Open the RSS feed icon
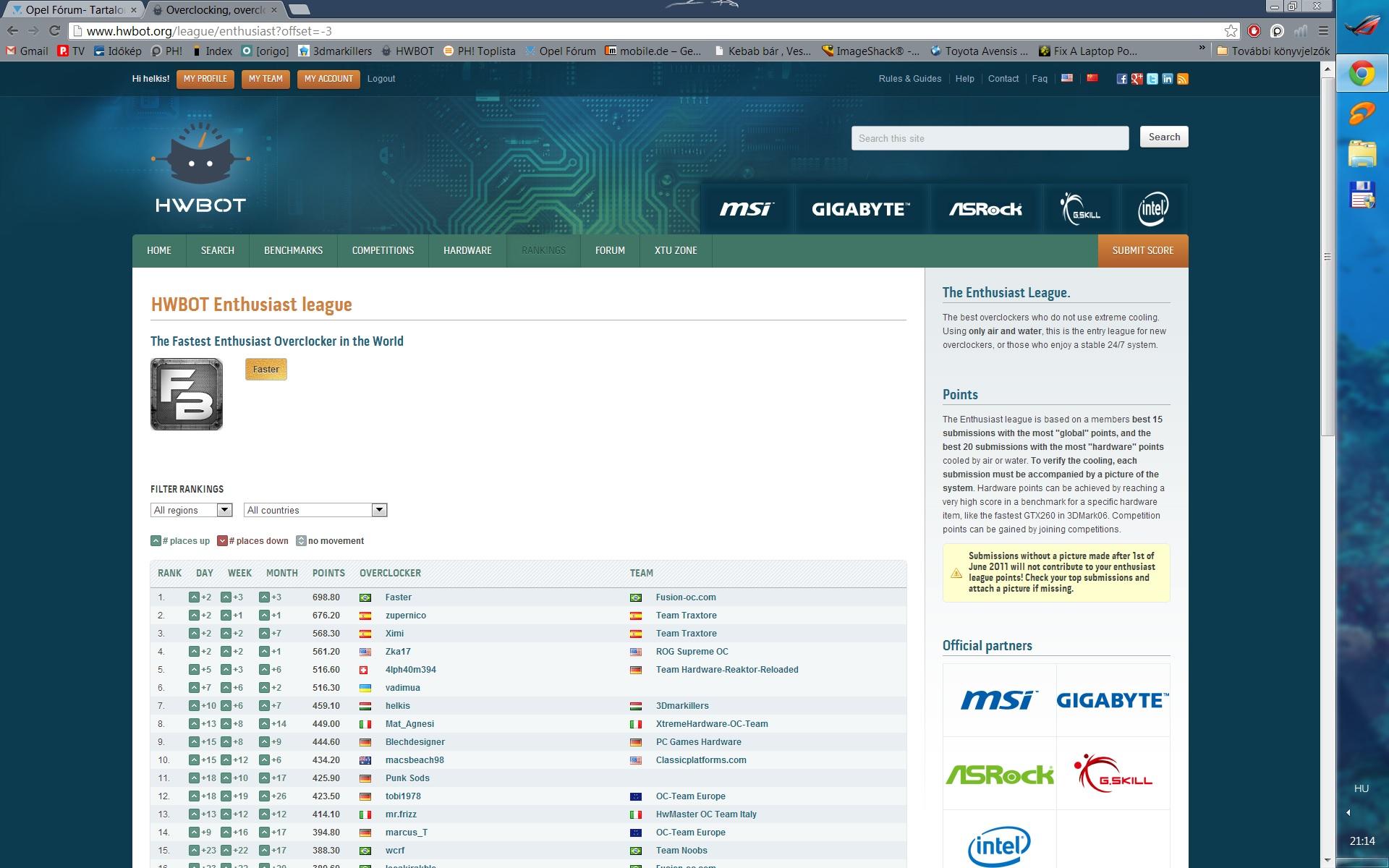Viewport: 1389px width, 868px height. tap(1183, 79)
